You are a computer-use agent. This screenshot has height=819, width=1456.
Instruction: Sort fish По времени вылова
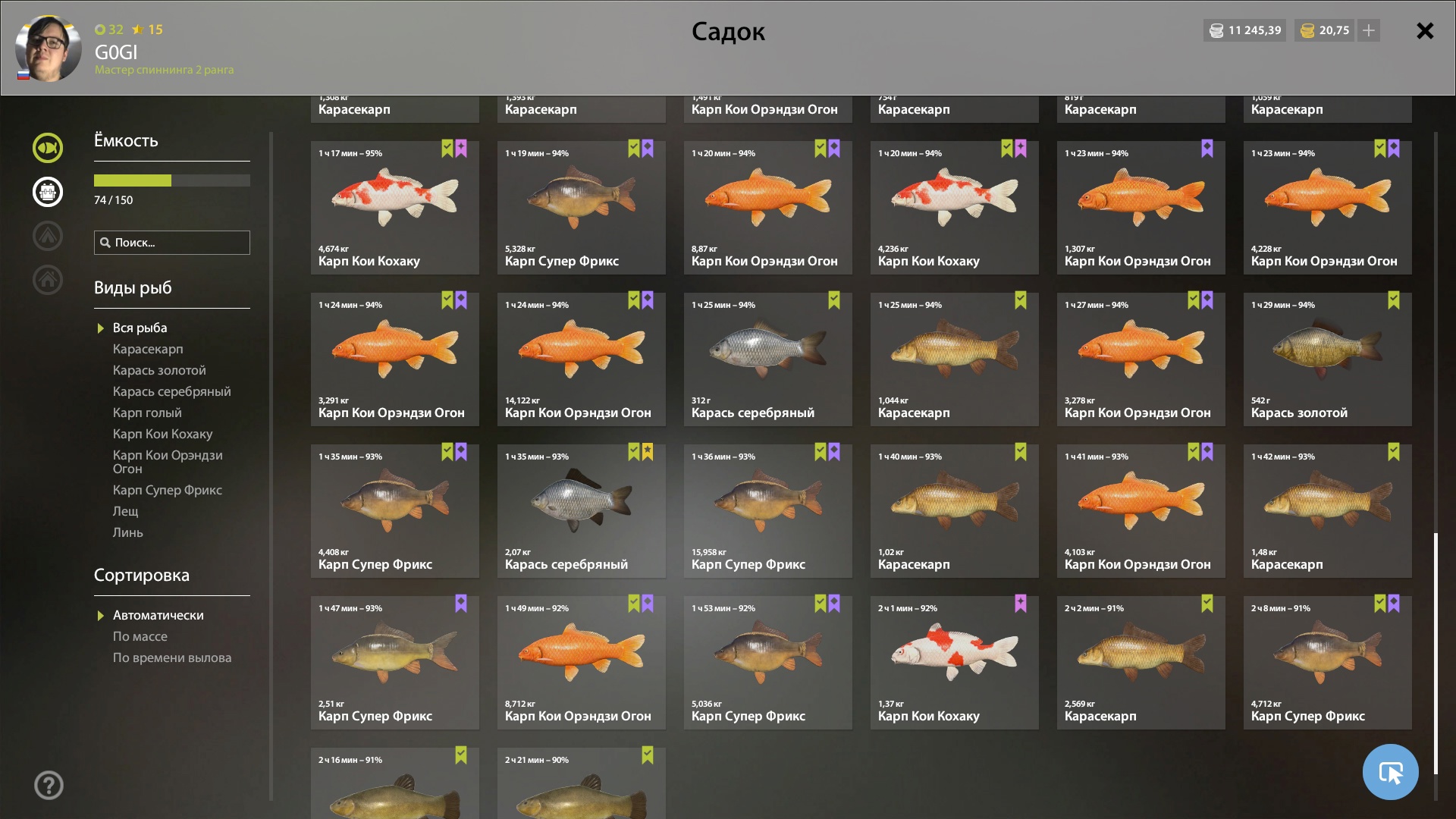click(172, 657)
